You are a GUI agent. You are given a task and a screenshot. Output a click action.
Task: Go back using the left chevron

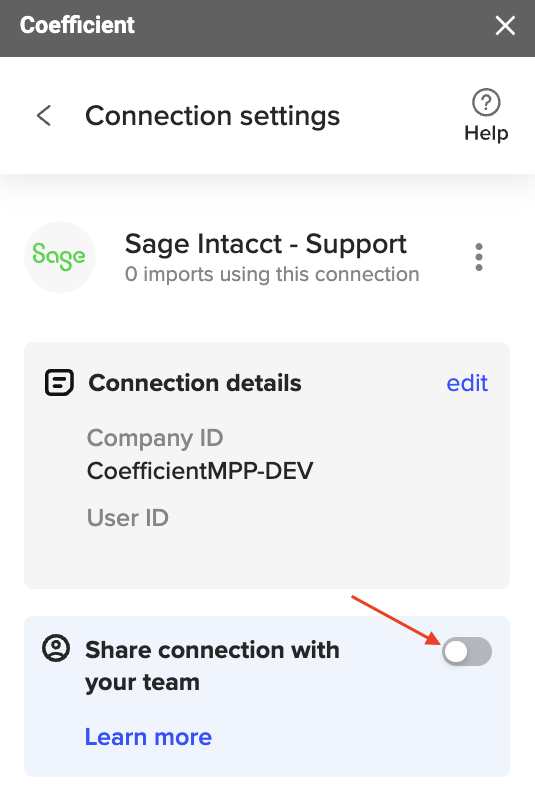click(44, 116)
